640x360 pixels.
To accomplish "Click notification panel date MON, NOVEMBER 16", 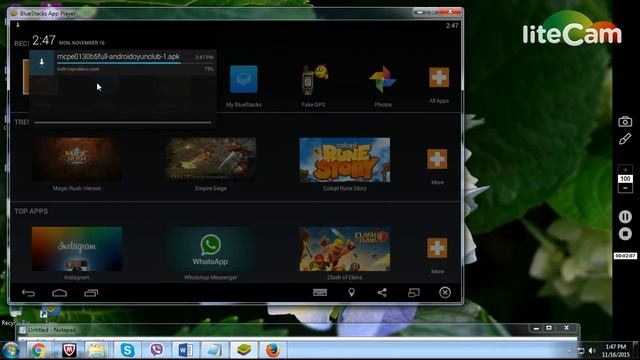I will [82, 42].
